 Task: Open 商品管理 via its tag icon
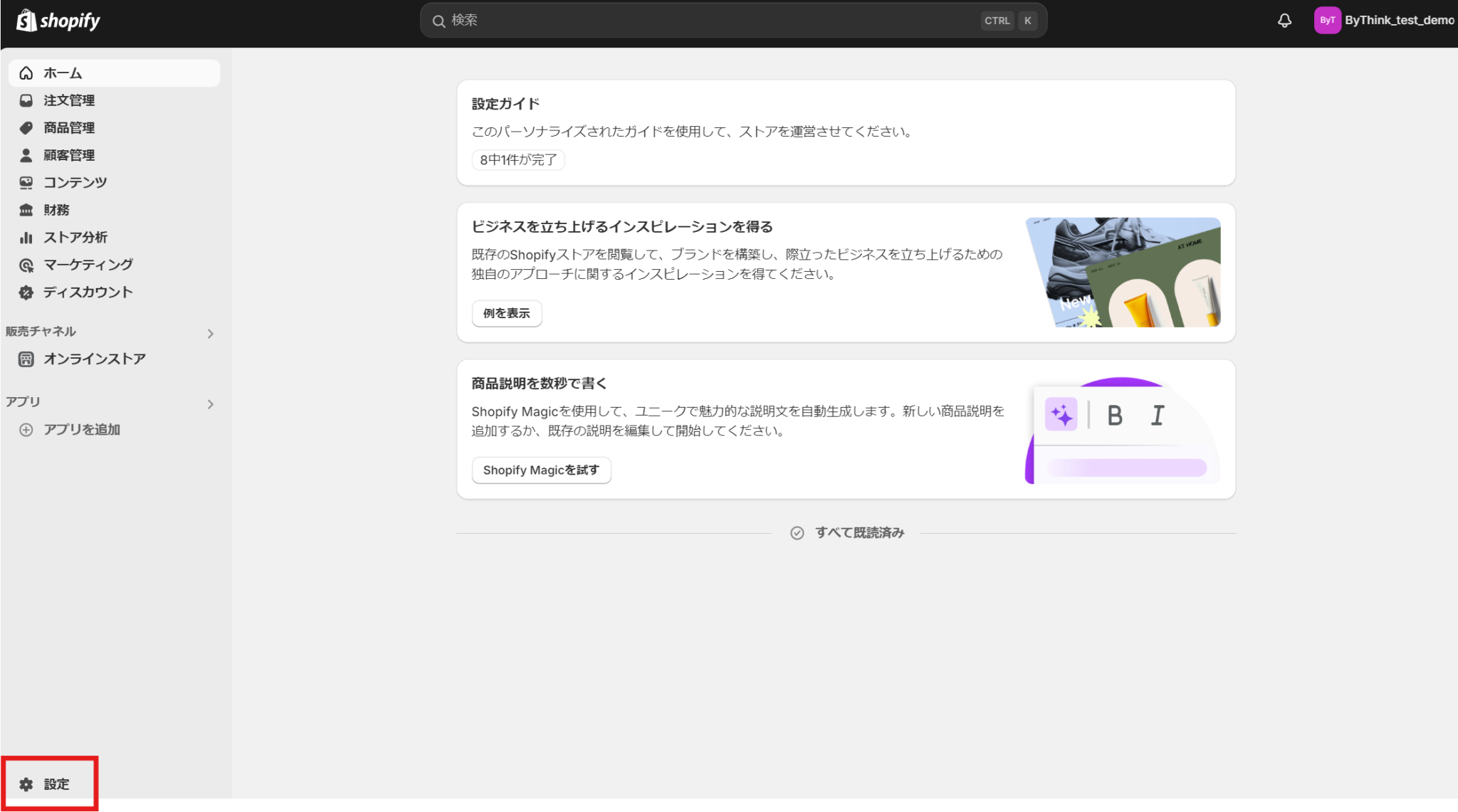point(26,127)
